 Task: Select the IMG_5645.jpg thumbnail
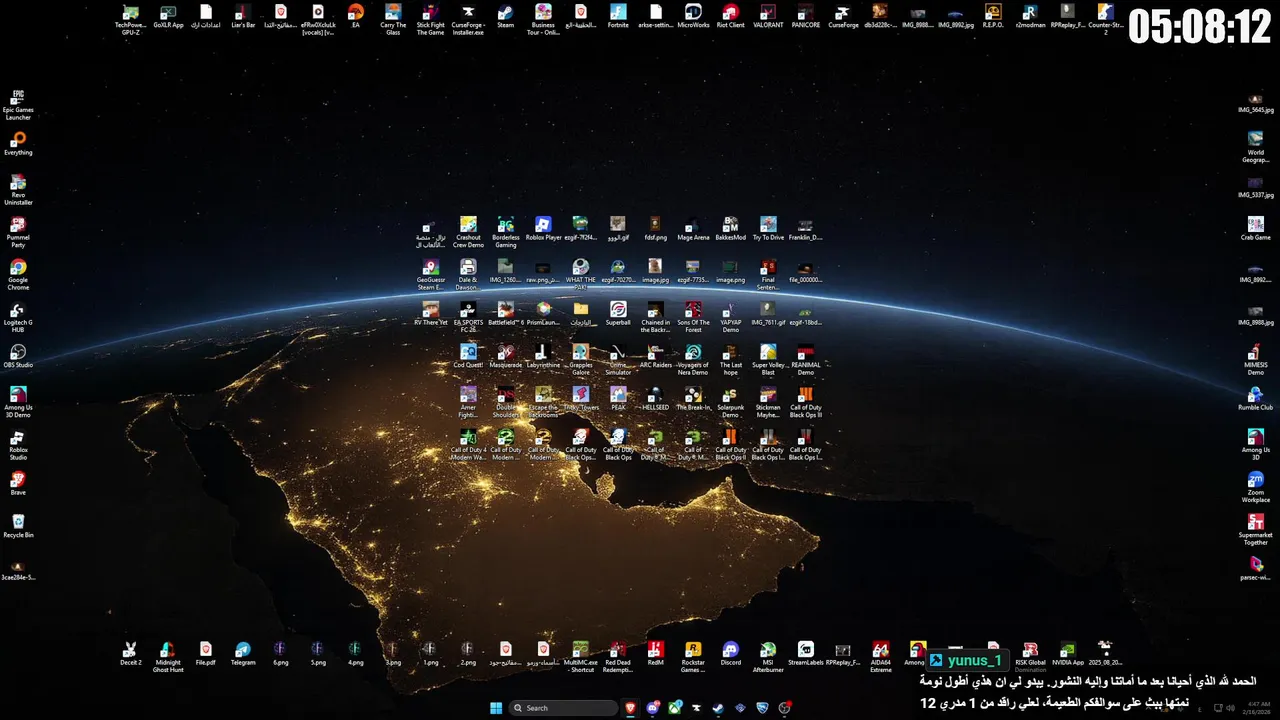1255,102
